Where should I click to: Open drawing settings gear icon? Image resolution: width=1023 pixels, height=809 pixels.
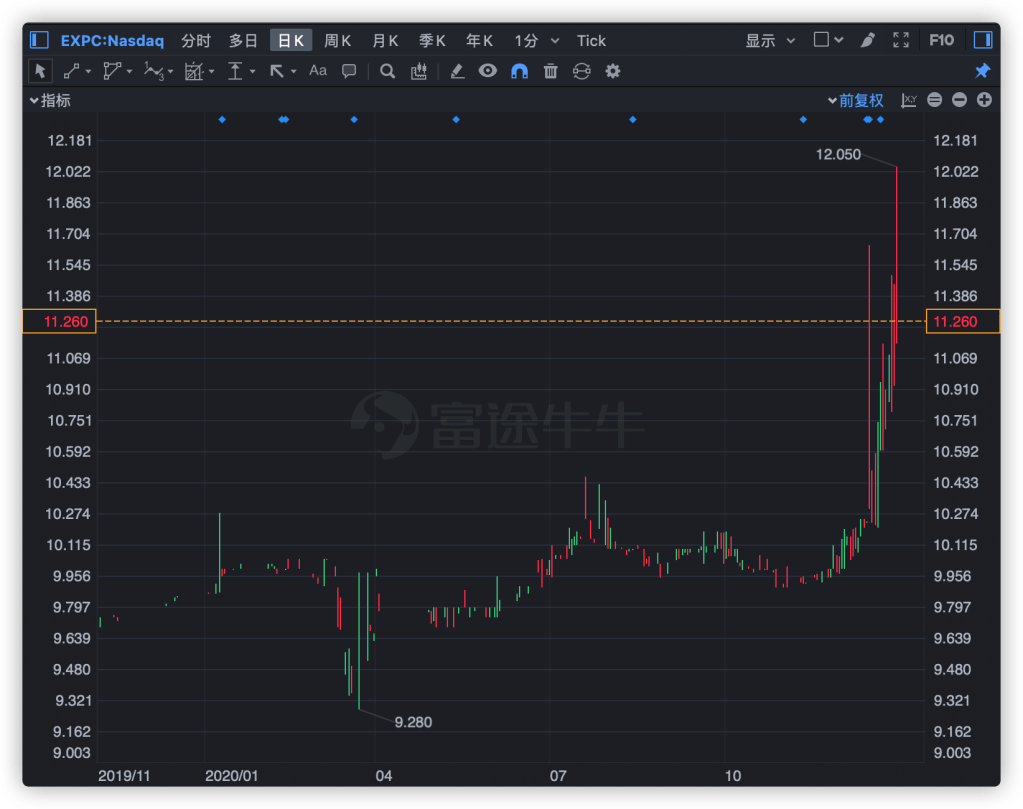click(x=613, y=71)
